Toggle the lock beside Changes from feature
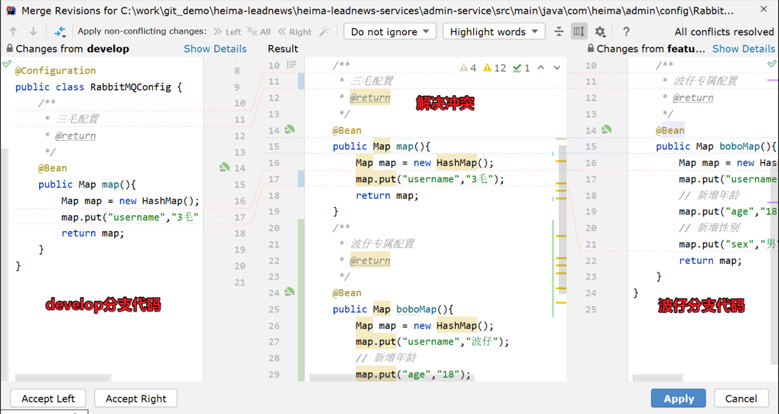Image resolution: width=779 pixels, height=414 pixels. point(590,49)
